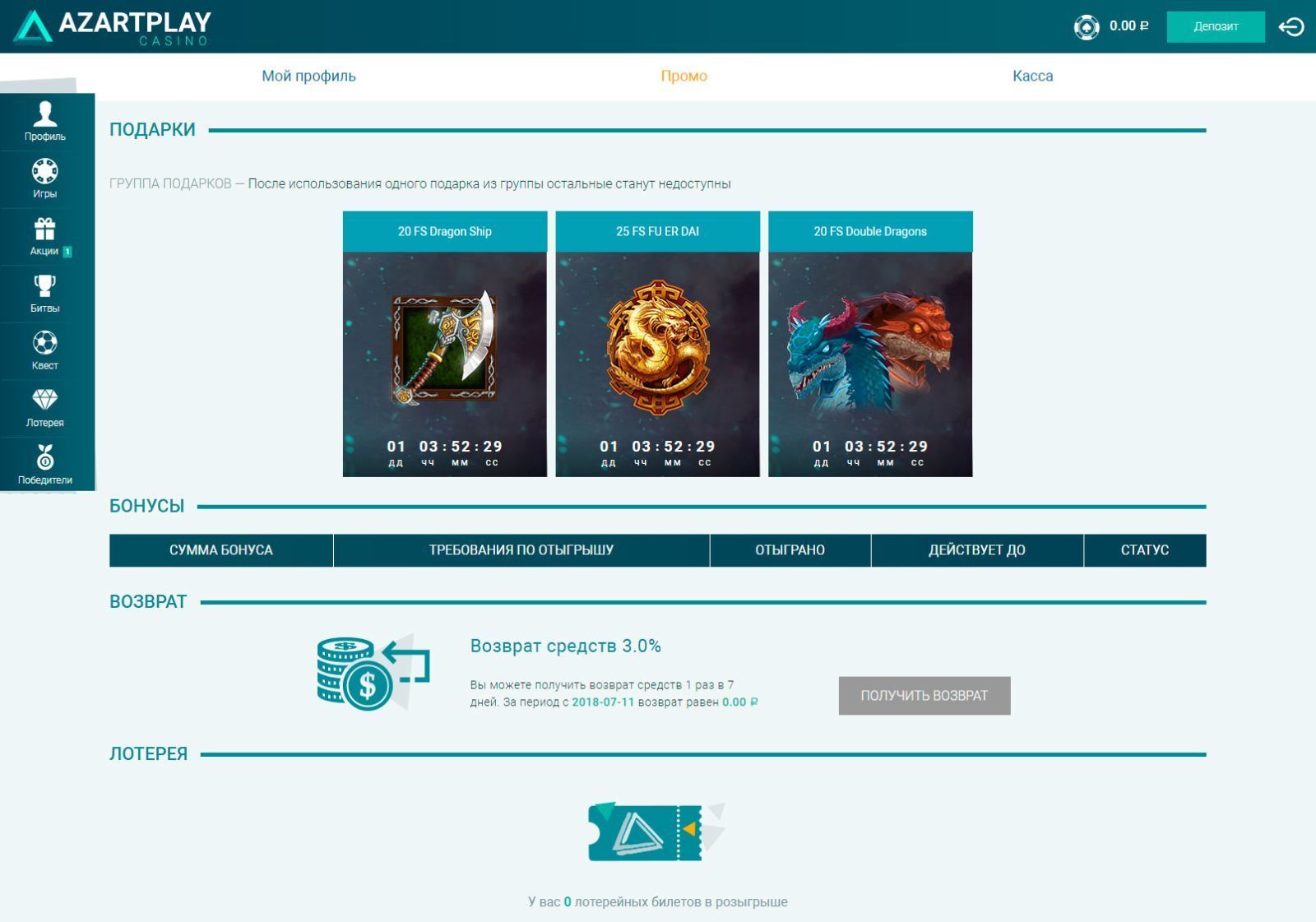
Task: Open the Касса tab
Action: pos(1033,76)
